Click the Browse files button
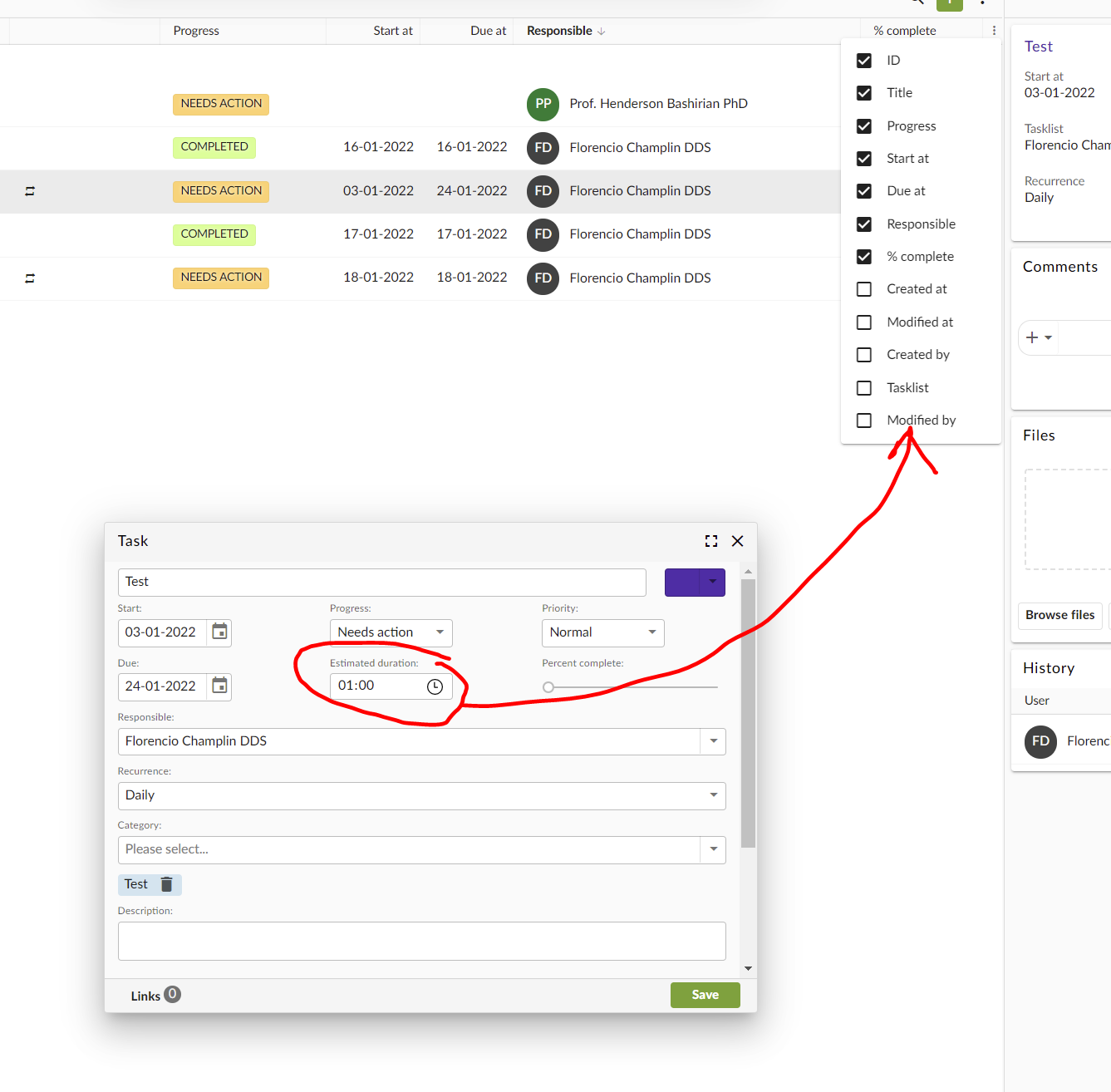Image resolution: width=1111 pixels, height=1092 pixels. click(1059, 615)
